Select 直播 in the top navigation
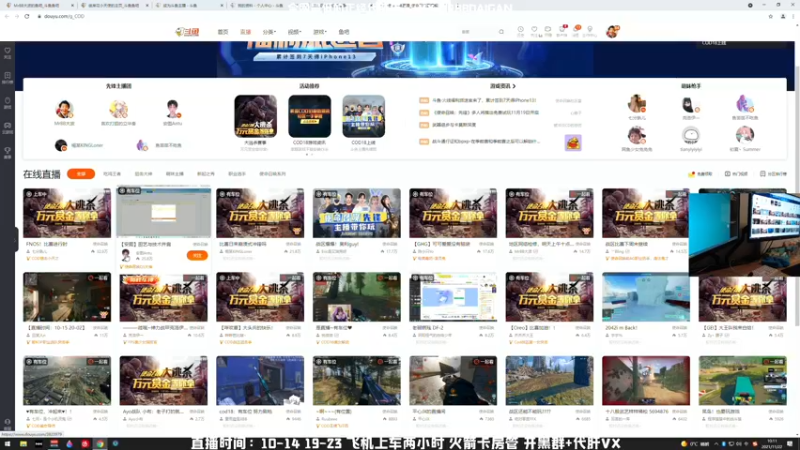Screen dimensions: 800x450 (x=245, y=32)
